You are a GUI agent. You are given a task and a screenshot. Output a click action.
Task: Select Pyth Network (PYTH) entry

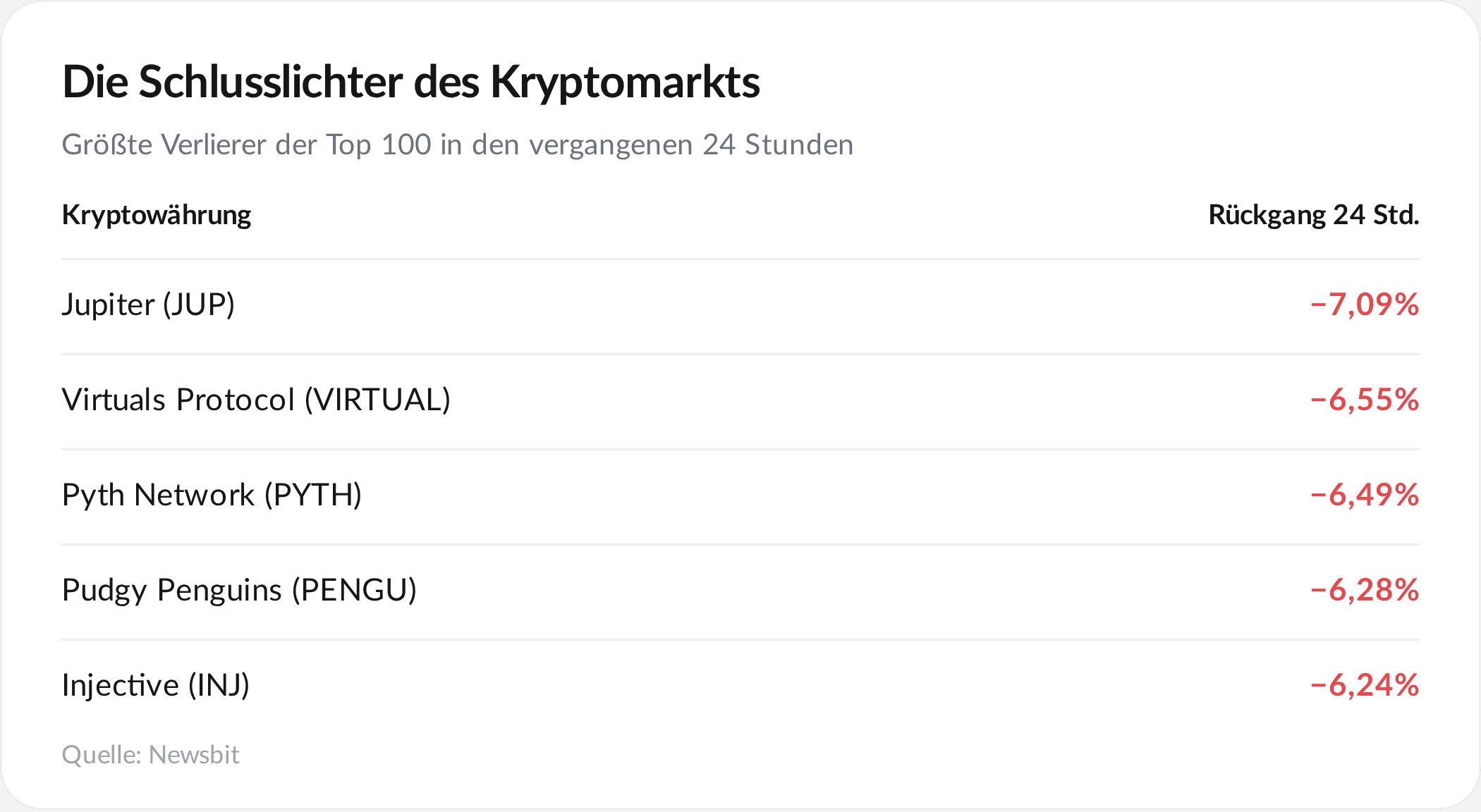click(x=212, y=495)
